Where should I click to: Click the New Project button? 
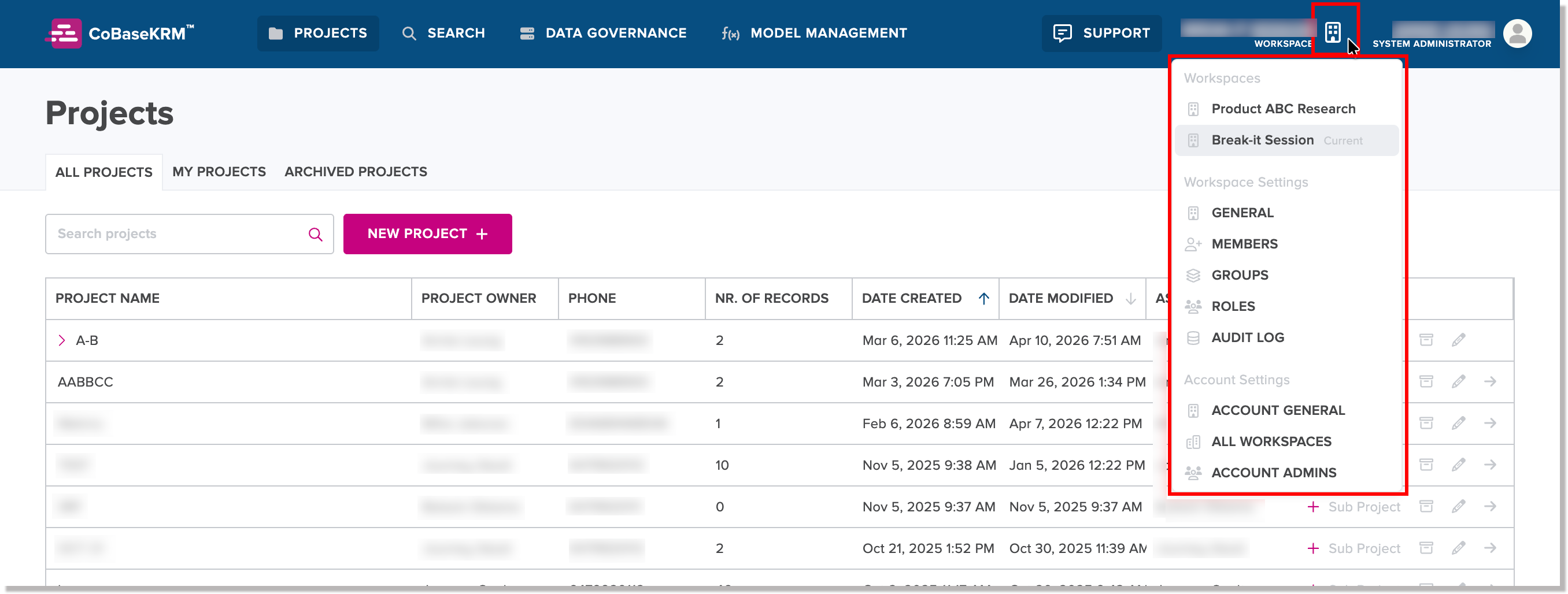click(x=427, y=233)
